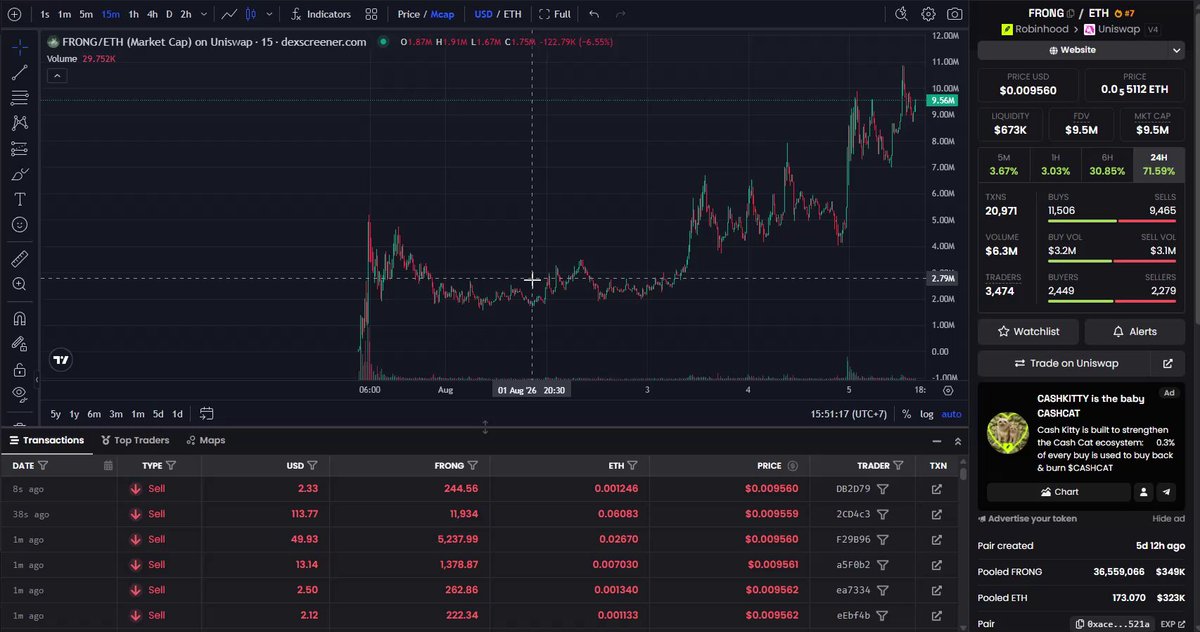Lock all drawing tools
This screenshot has width=1200, height=632.
click(x=19, y=369)
